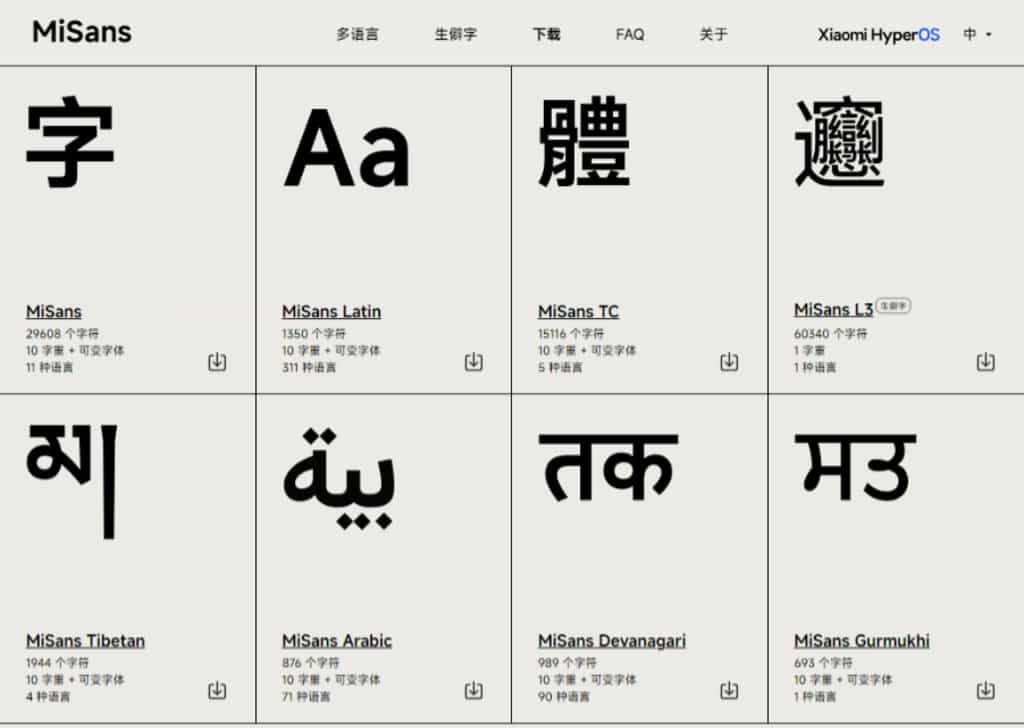Image resolution: width=1024 pixels, height=728 pixels.
Task: Click the Gurmukhi ਸਤ glyph preview
Action: tap(855, 468)
